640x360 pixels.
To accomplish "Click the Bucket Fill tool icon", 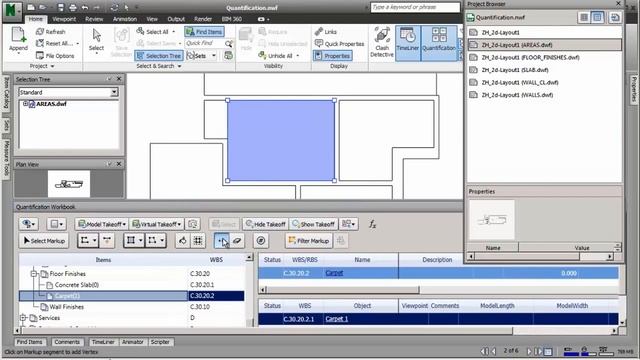I will [x=182, y=241].
